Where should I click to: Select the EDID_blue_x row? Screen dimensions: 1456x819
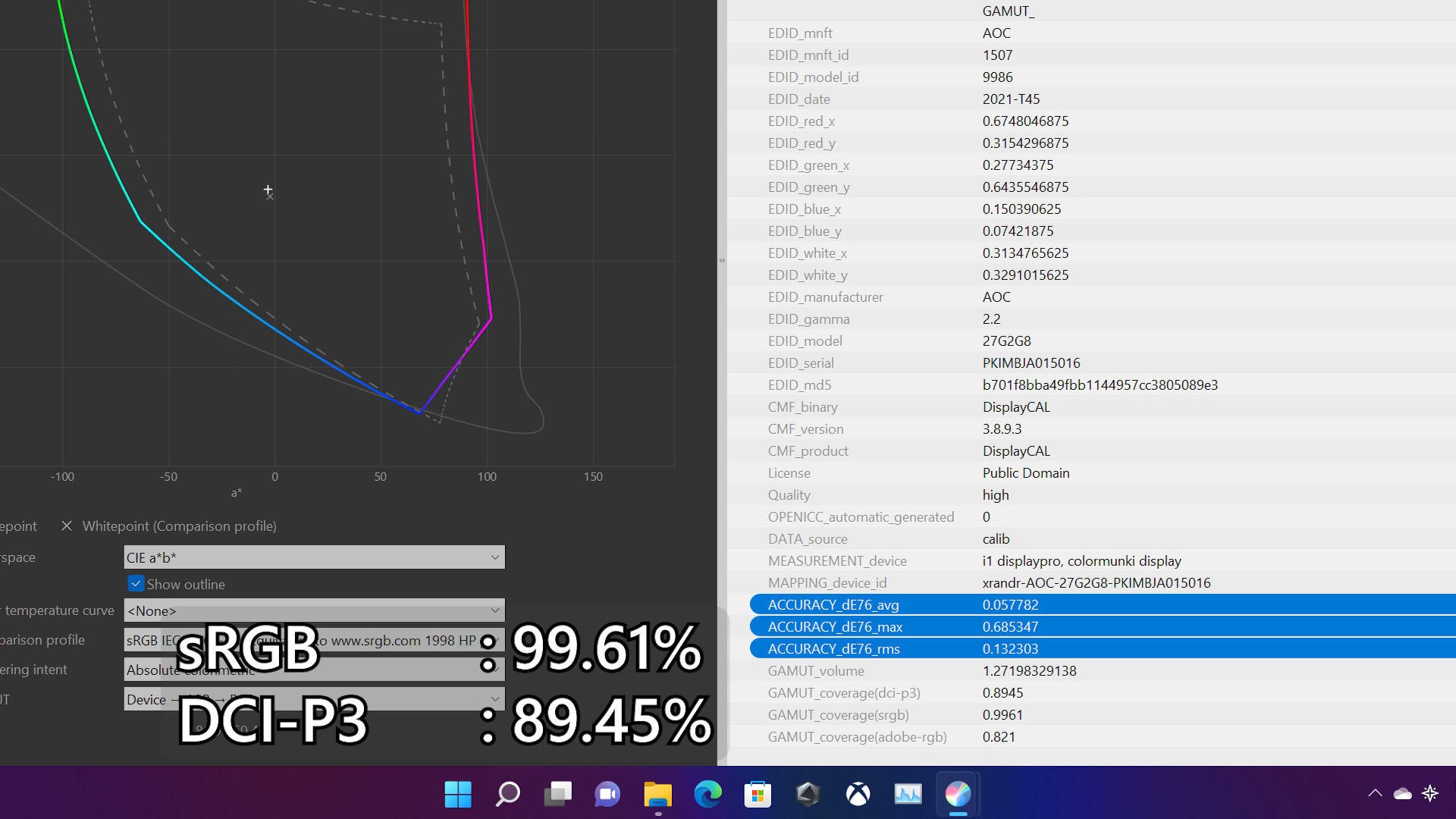pyautogui.click(x=1091, y=209)
